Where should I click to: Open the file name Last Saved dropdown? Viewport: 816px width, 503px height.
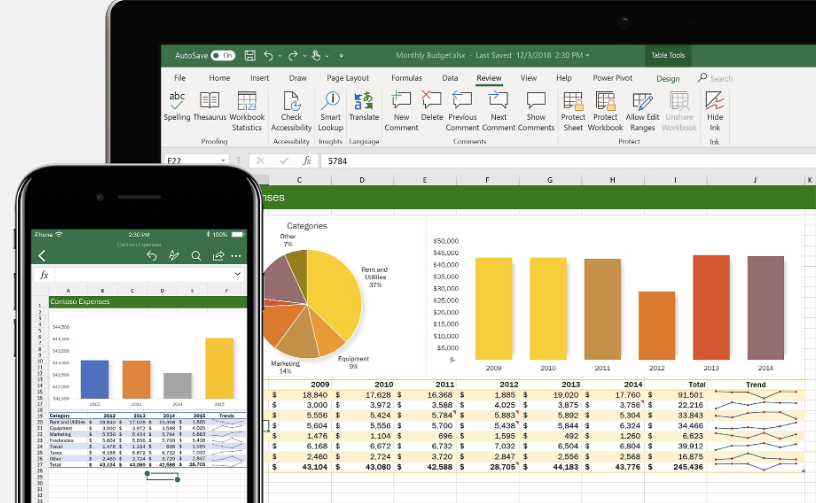click(588, 55)
